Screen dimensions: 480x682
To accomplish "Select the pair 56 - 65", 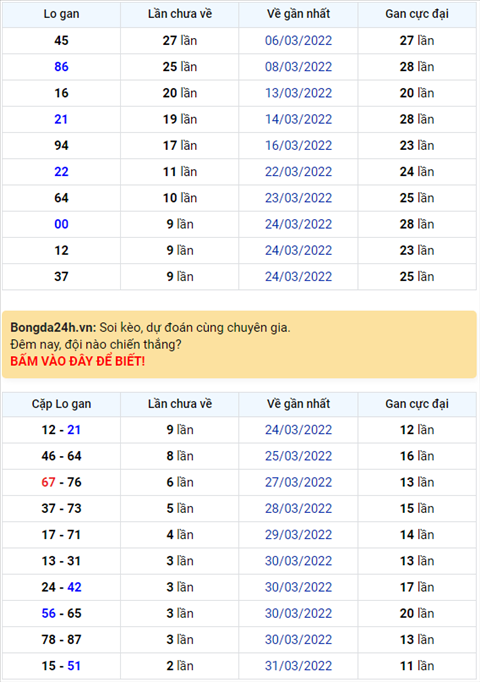I will (x=61, y=613).
